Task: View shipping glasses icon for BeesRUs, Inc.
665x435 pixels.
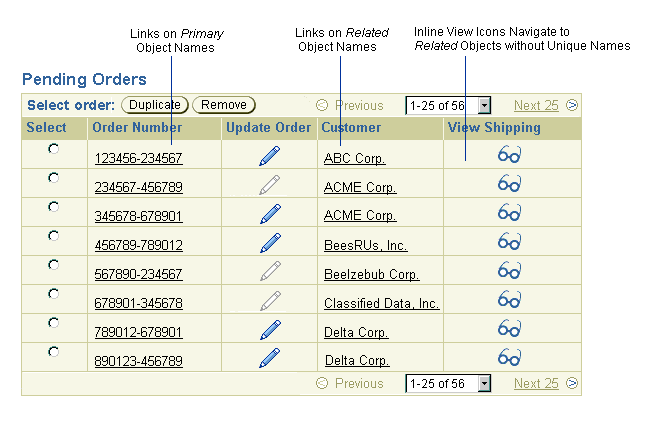Action: click(509, 241)
